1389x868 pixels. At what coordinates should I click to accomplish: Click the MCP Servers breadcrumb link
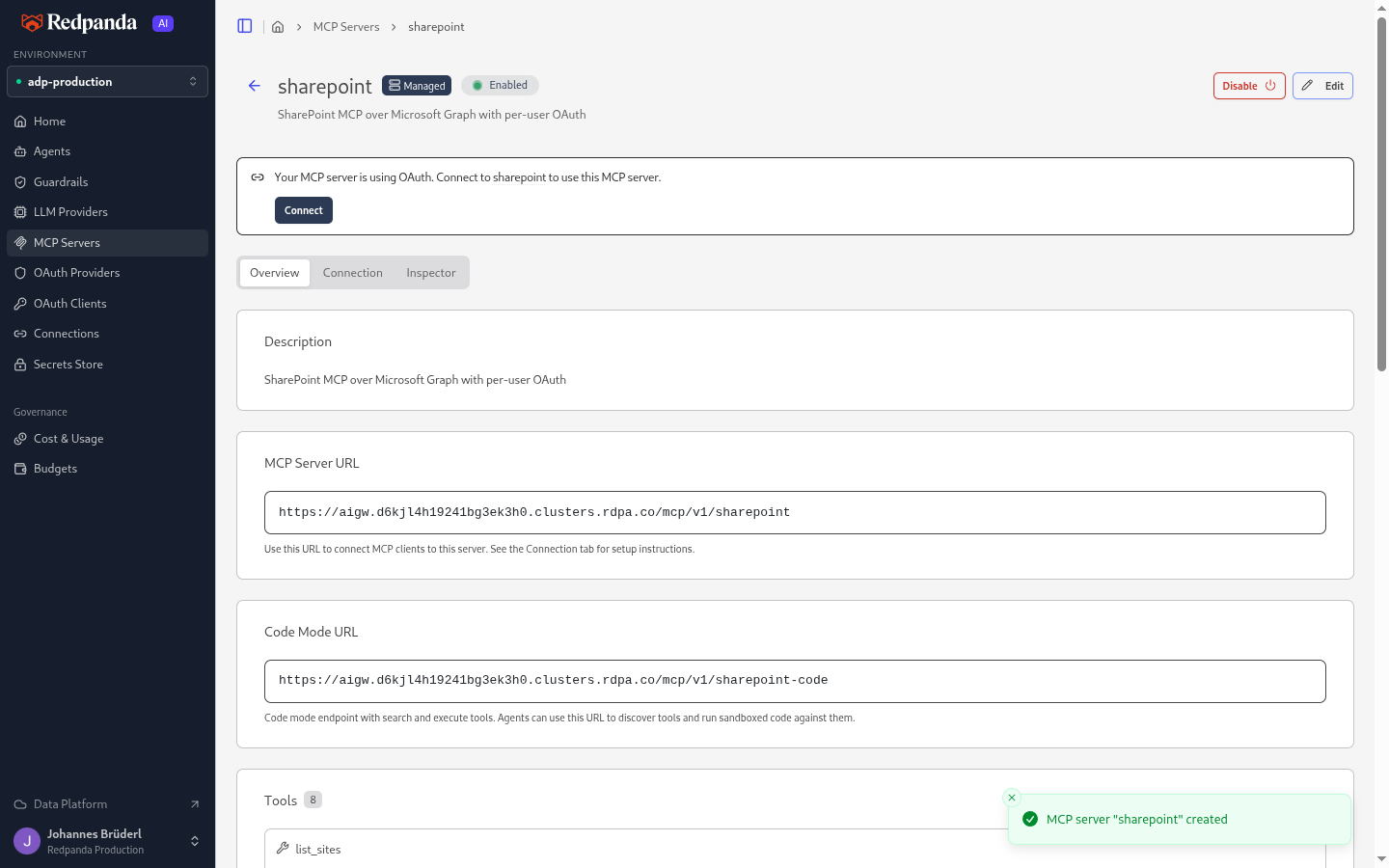tap(346, 27)
